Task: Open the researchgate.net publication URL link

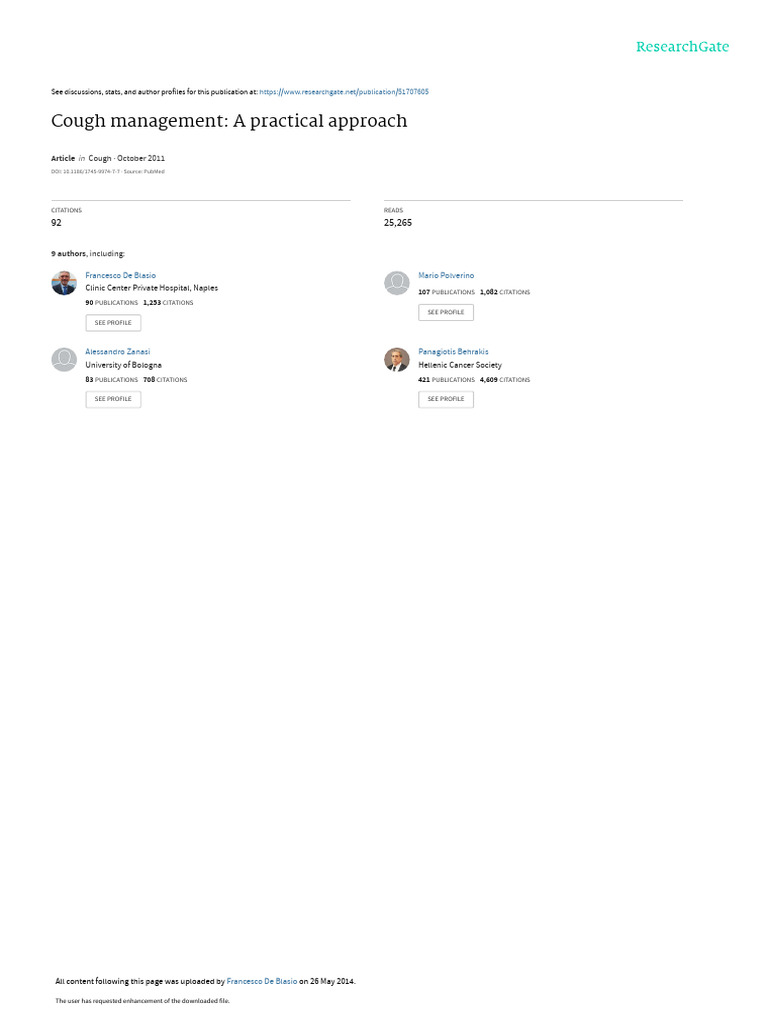Action: coord(344,92)
